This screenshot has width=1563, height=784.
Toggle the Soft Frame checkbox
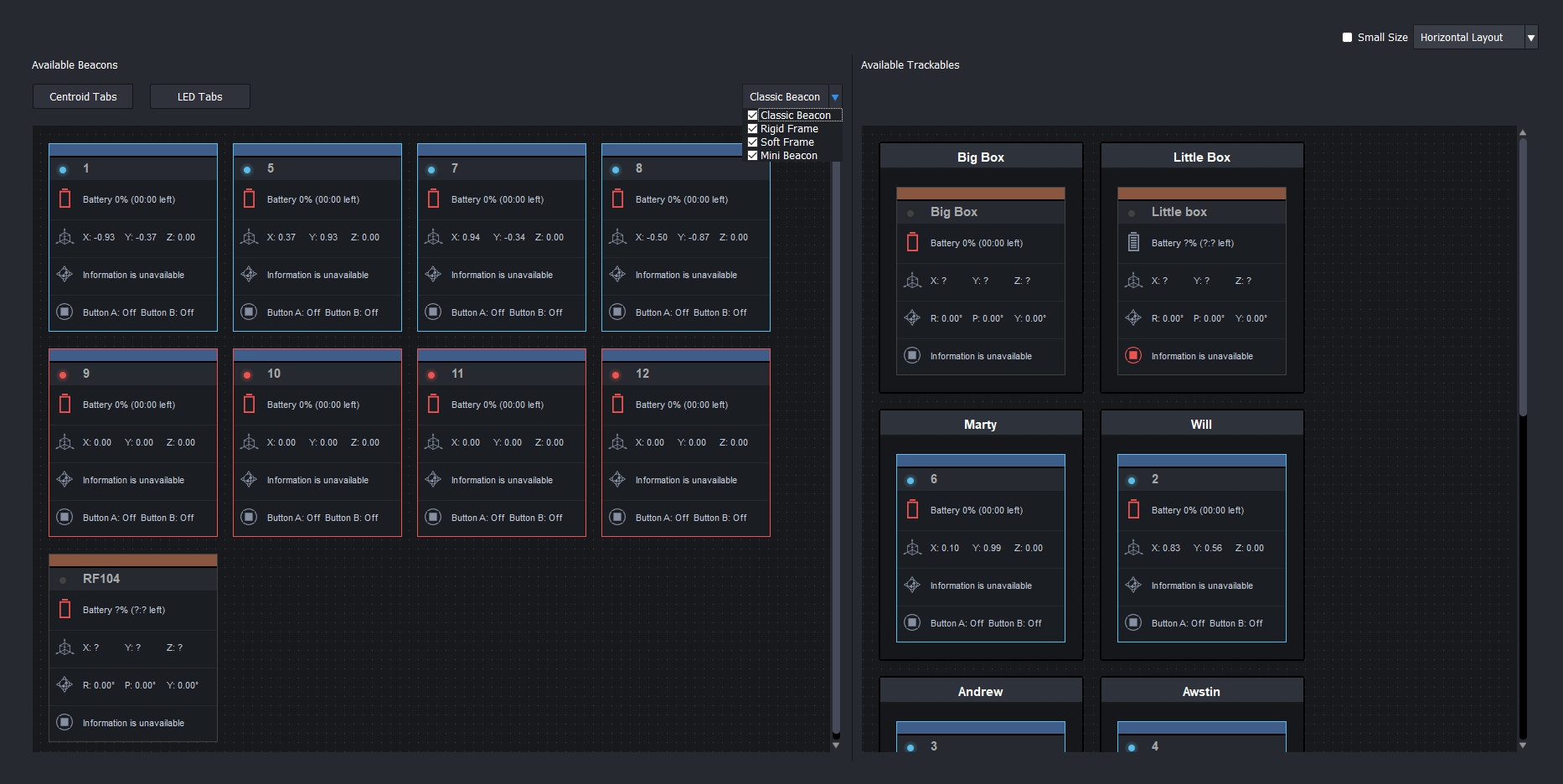pyautogui.click(x=752, y=142)
